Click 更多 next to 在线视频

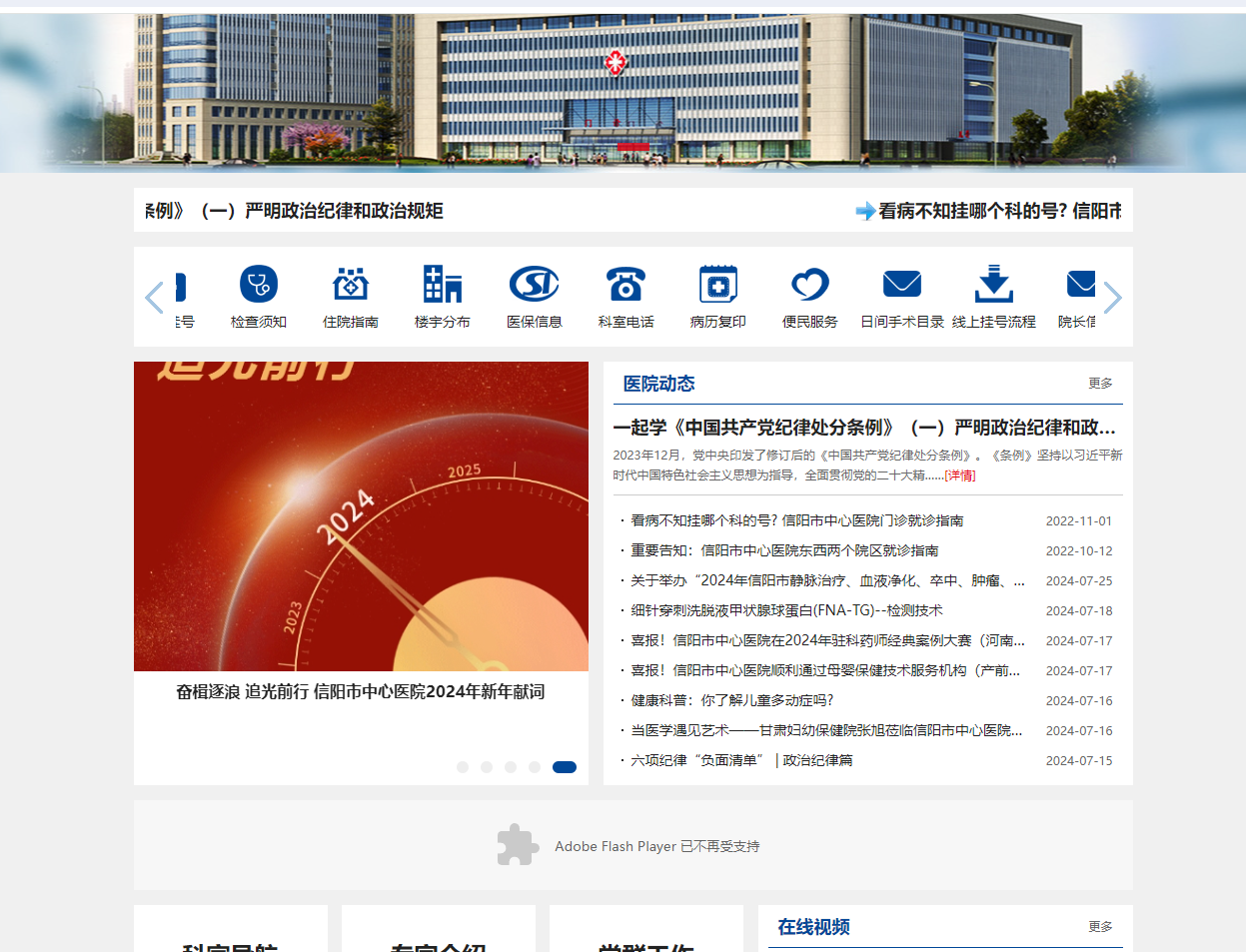[x=1100, y=927]
